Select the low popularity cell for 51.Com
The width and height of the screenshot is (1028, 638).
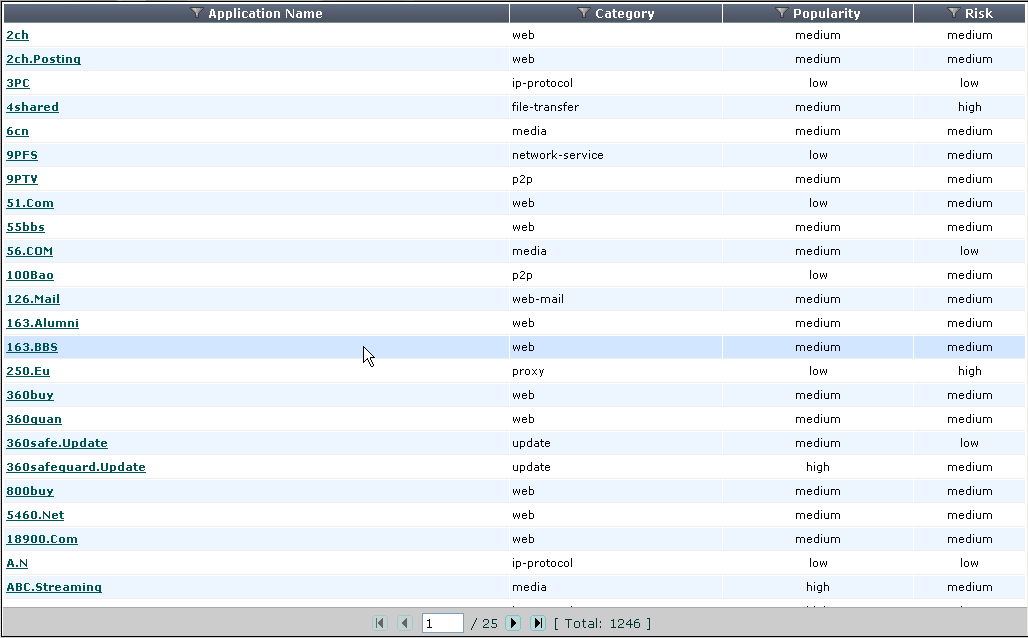818,203
